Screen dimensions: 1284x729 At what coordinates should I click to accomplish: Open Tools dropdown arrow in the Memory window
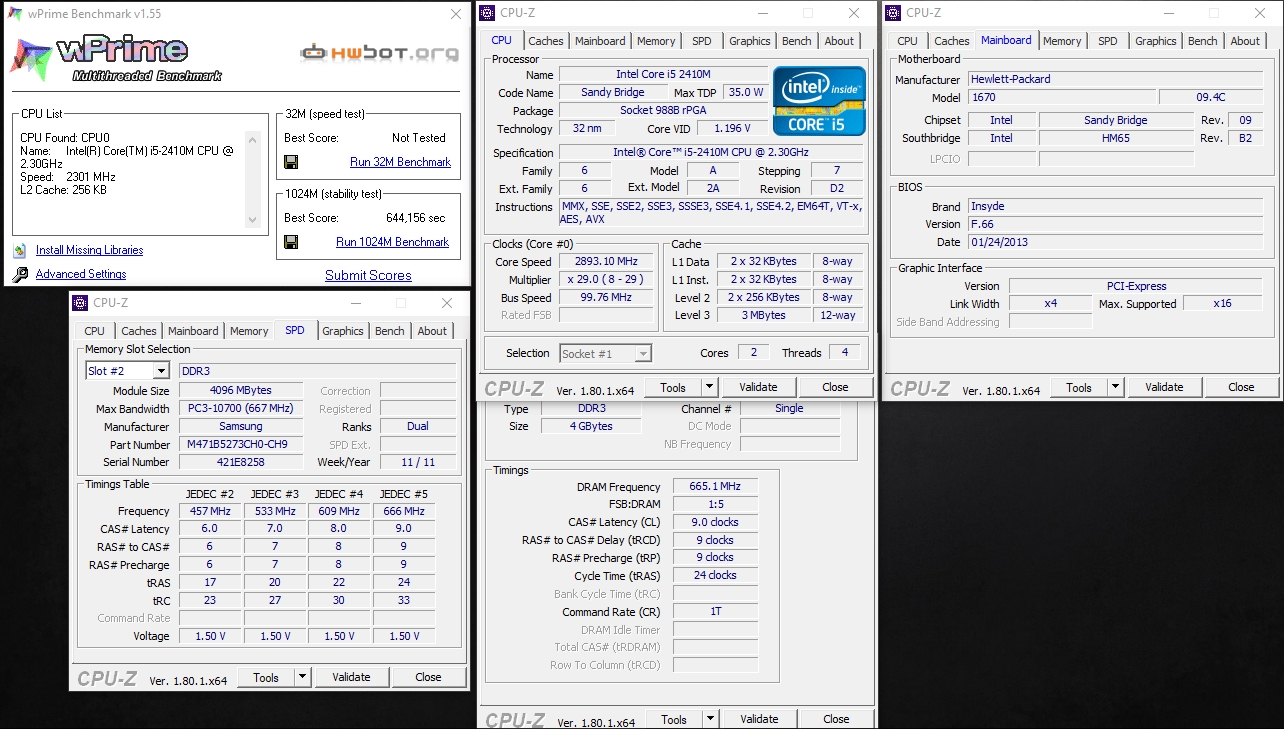coord(710,719)
